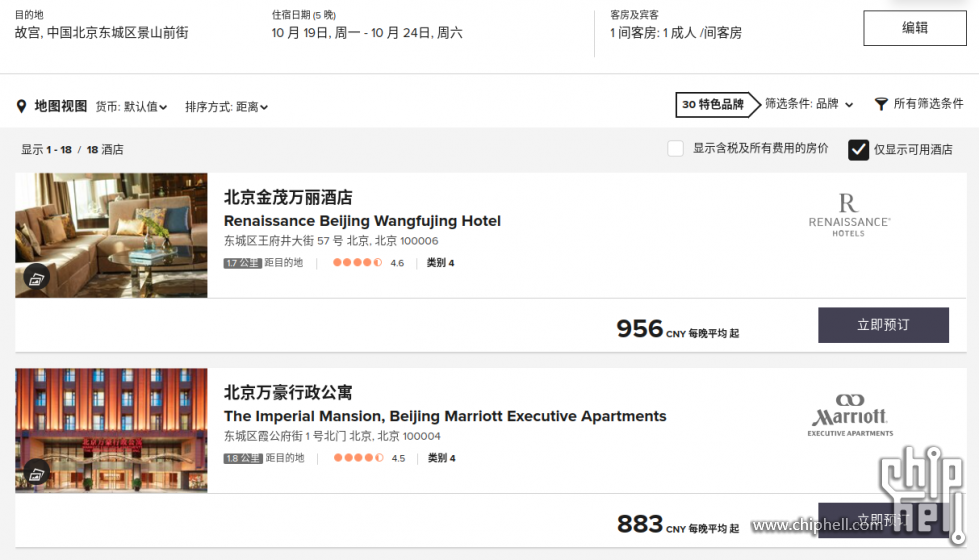Click the Renaissance hotel star rating dots
Image resolution: width=979 pixels, height=560 pixels.
pos(357,262)
